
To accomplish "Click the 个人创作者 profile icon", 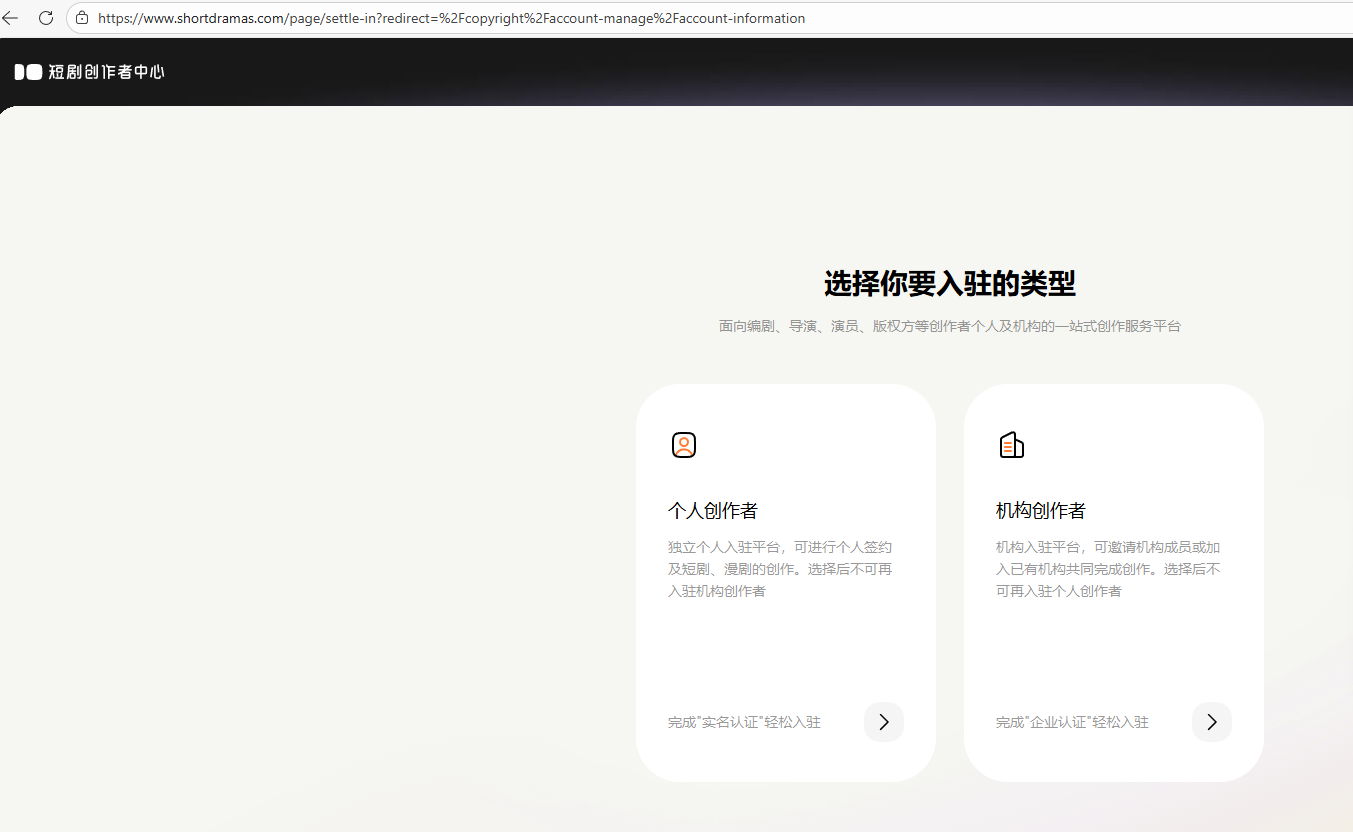I will (x=684, y=445).
